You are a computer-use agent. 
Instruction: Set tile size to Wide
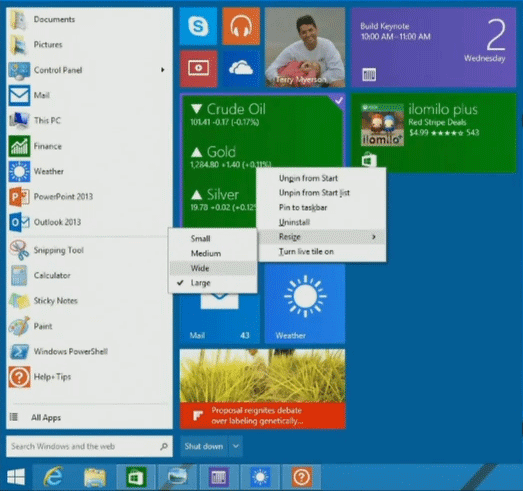click(x=213, y=268)
